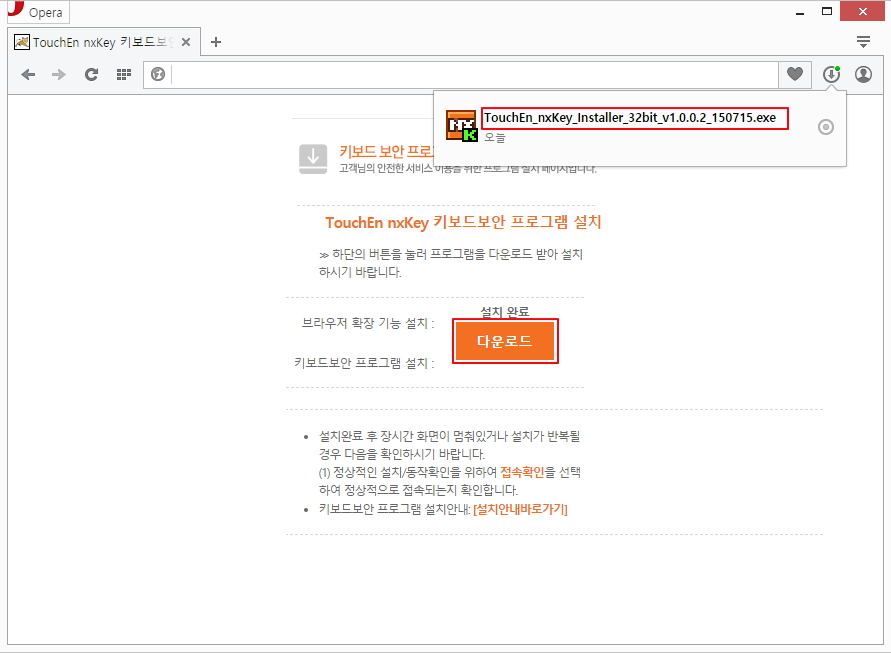Click the 브라우저 확장 기능 설치 label

point(368,323)
